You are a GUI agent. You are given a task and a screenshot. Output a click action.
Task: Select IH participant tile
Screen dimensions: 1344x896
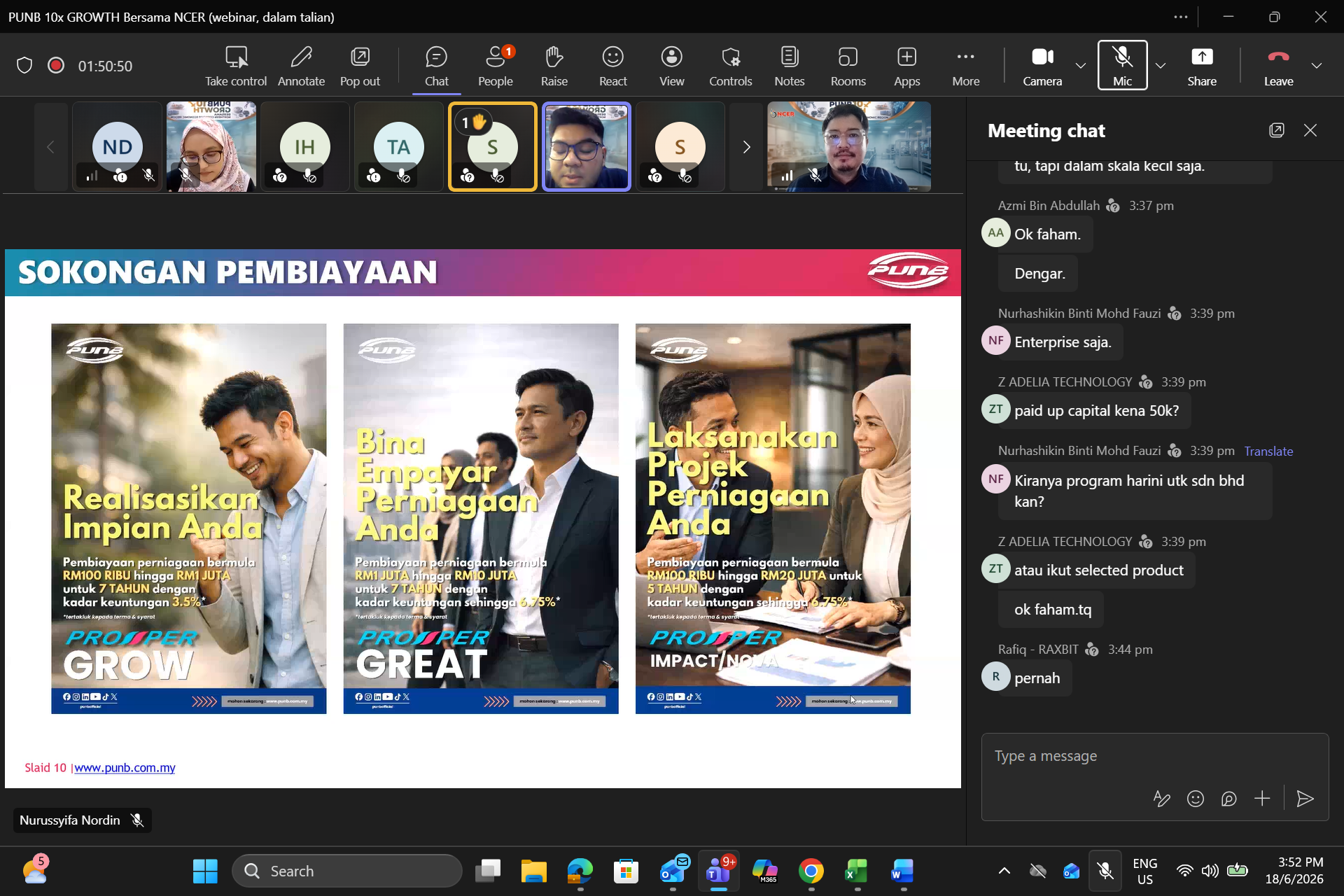click(x=304, y=147)
